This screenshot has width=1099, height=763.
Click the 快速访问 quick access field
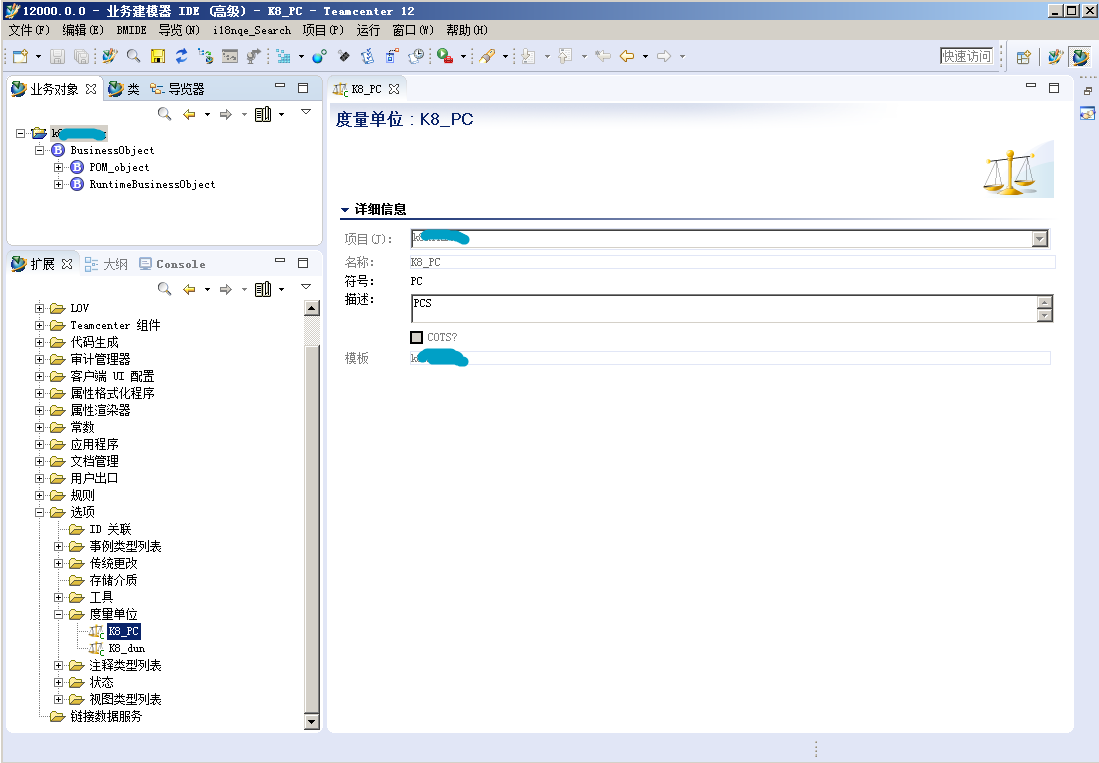(x=967, y=56)
